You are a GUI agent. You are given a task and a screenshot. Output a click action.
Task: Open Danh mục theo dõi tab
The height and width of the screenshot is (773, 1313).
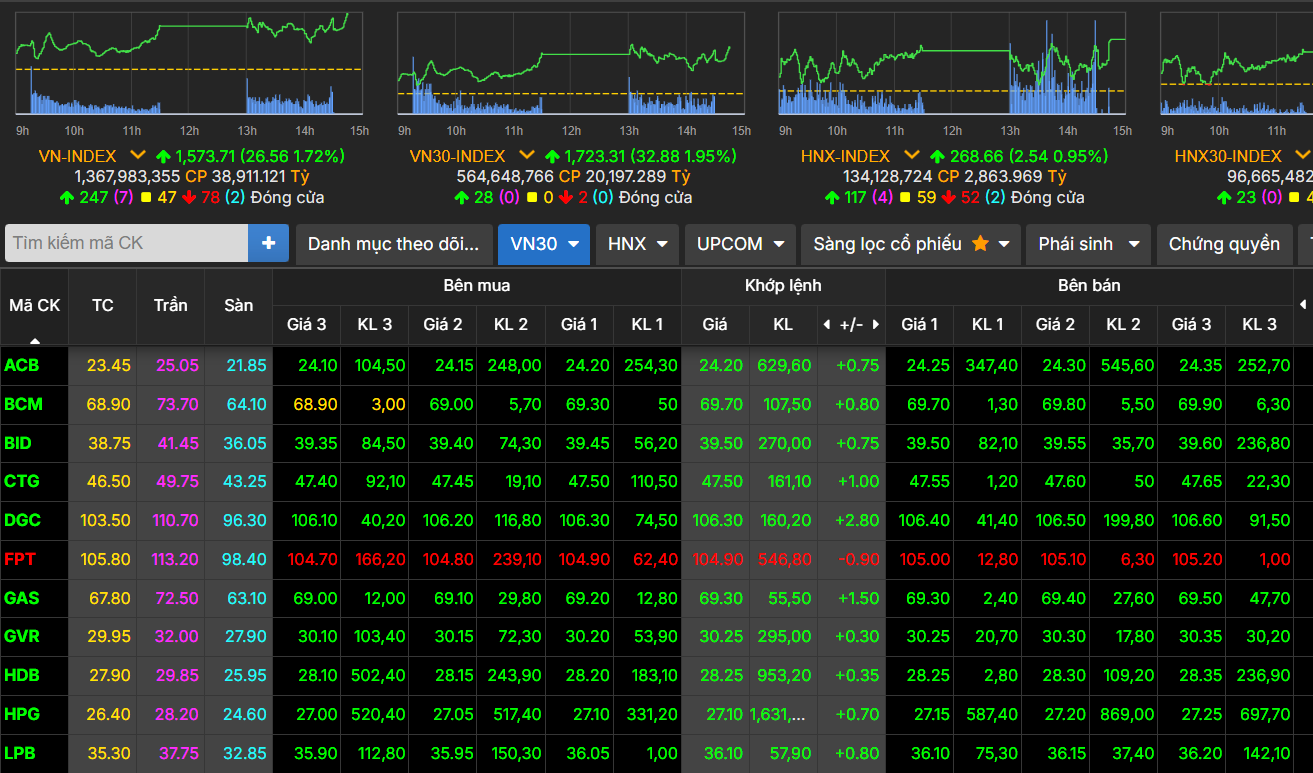[394, 244]
